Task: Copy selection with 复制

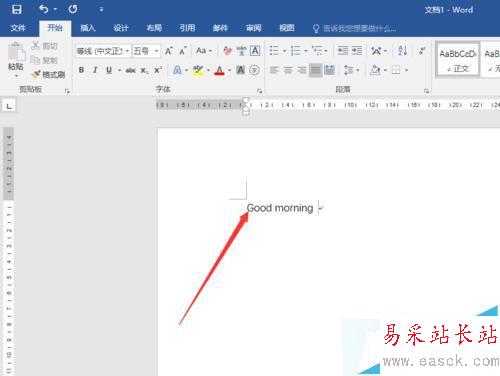Action: coord(44,60)
